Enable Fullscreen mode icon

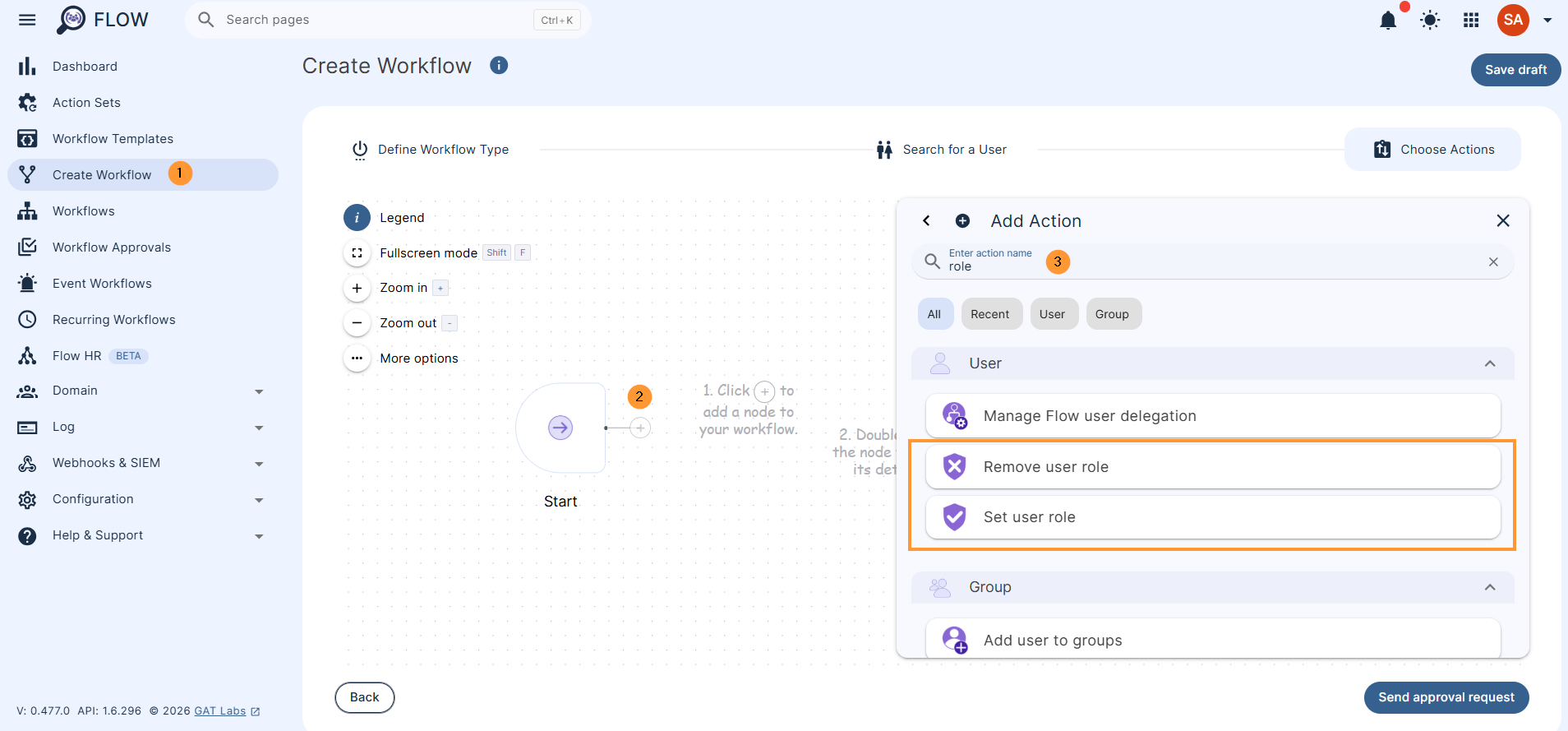[x=357, y=253]
